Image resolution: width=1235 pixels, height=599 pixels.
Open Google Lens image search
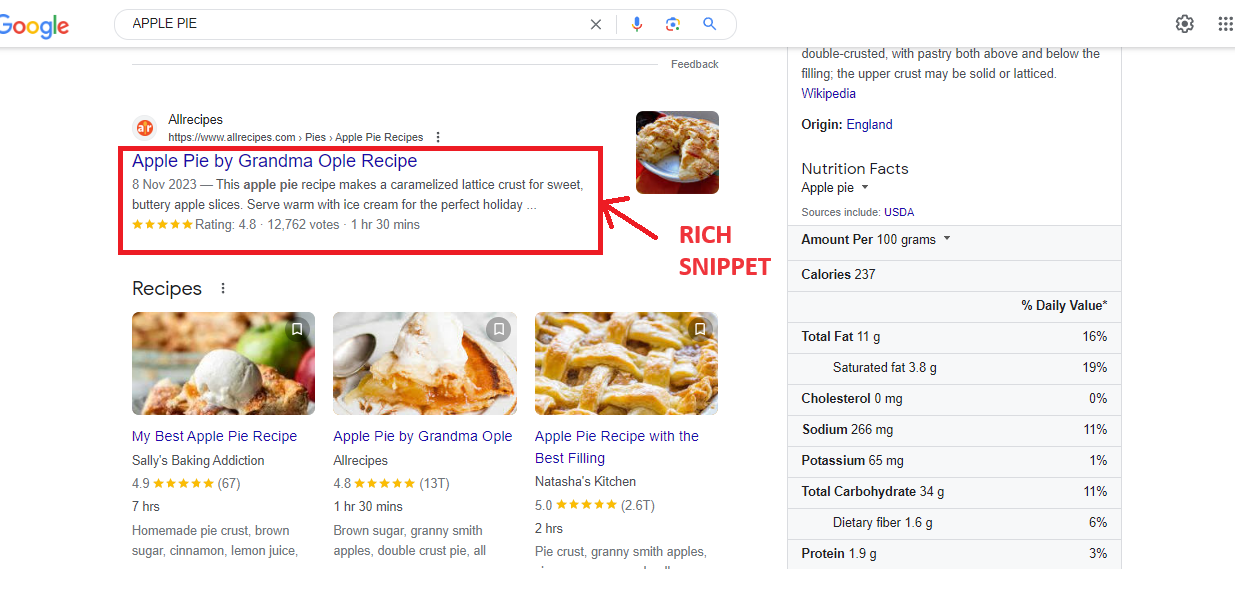[x=673, y=24]
